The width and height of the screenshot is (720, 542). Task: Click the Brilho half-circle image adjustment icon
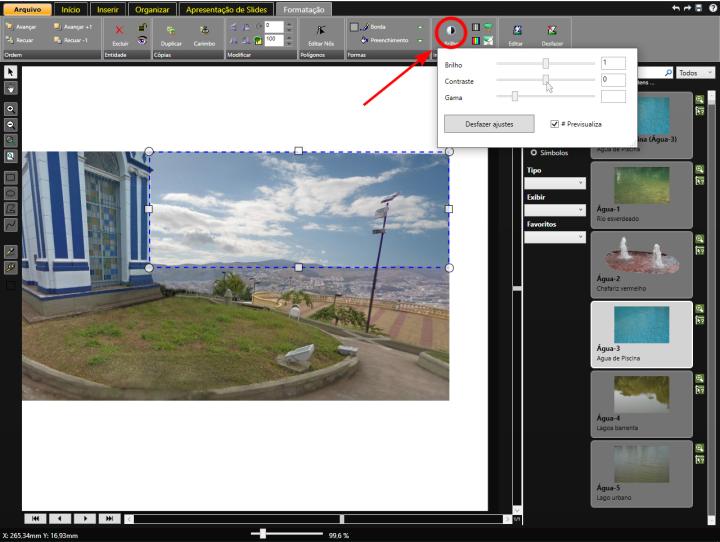coord(450,31)
